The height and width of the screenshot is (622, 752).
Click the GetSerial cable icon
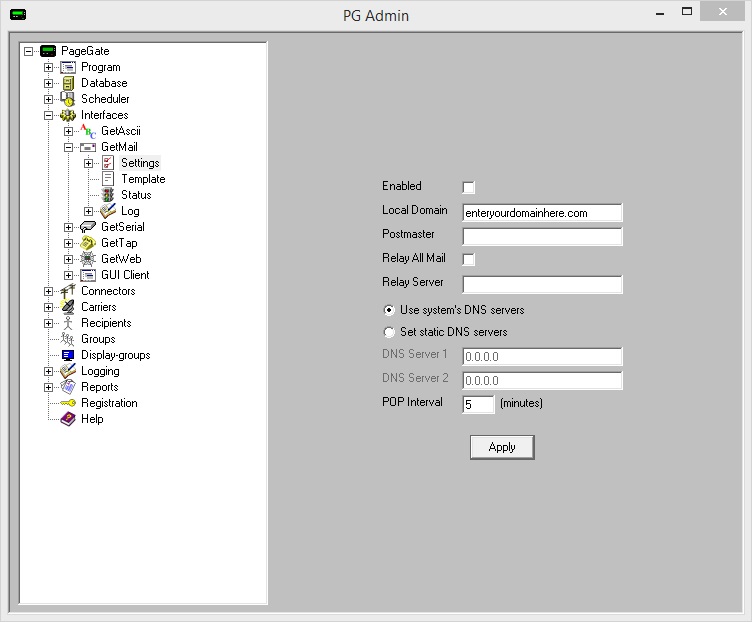[88, 227]
